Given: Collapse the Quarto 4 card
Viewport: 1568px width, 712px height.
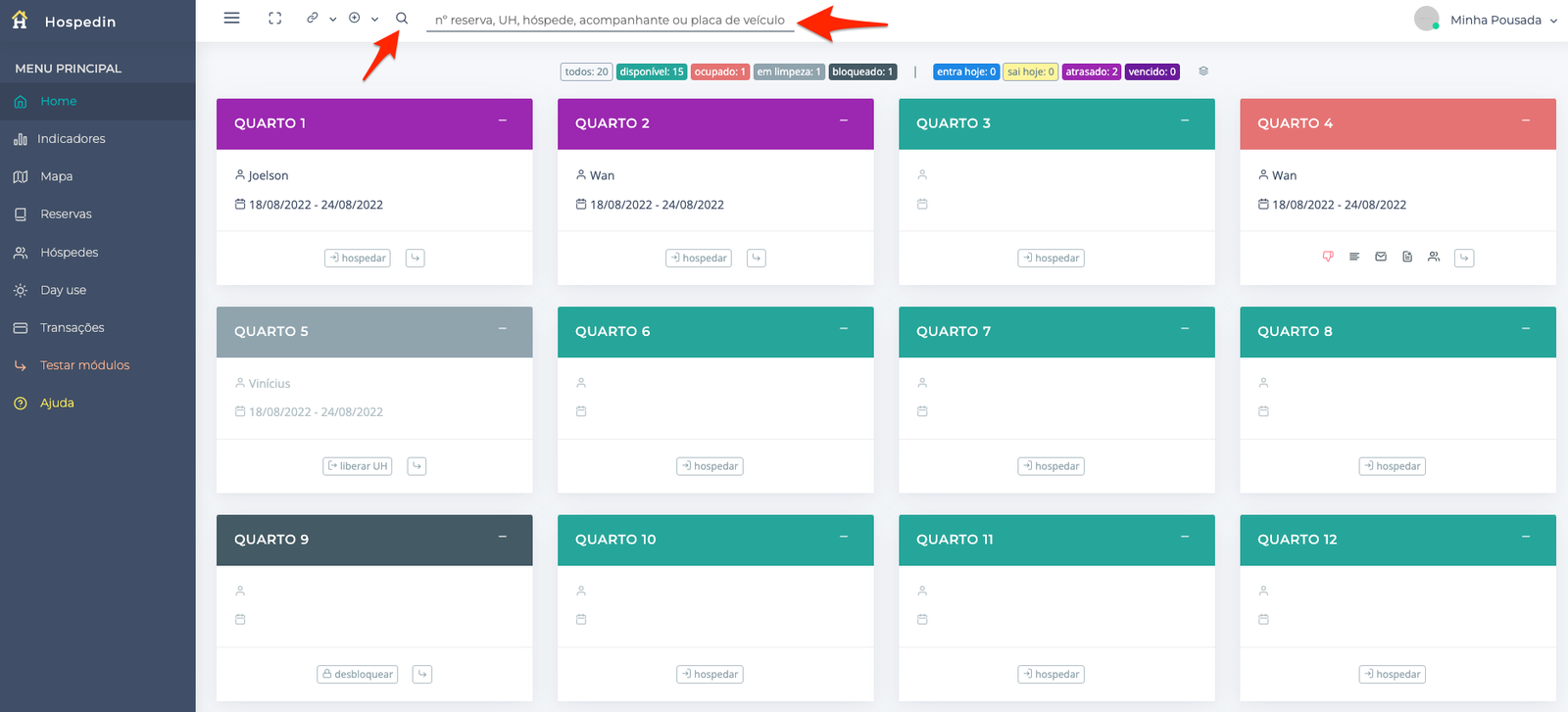Looking at the screenshot, I should coord(1526,120).
